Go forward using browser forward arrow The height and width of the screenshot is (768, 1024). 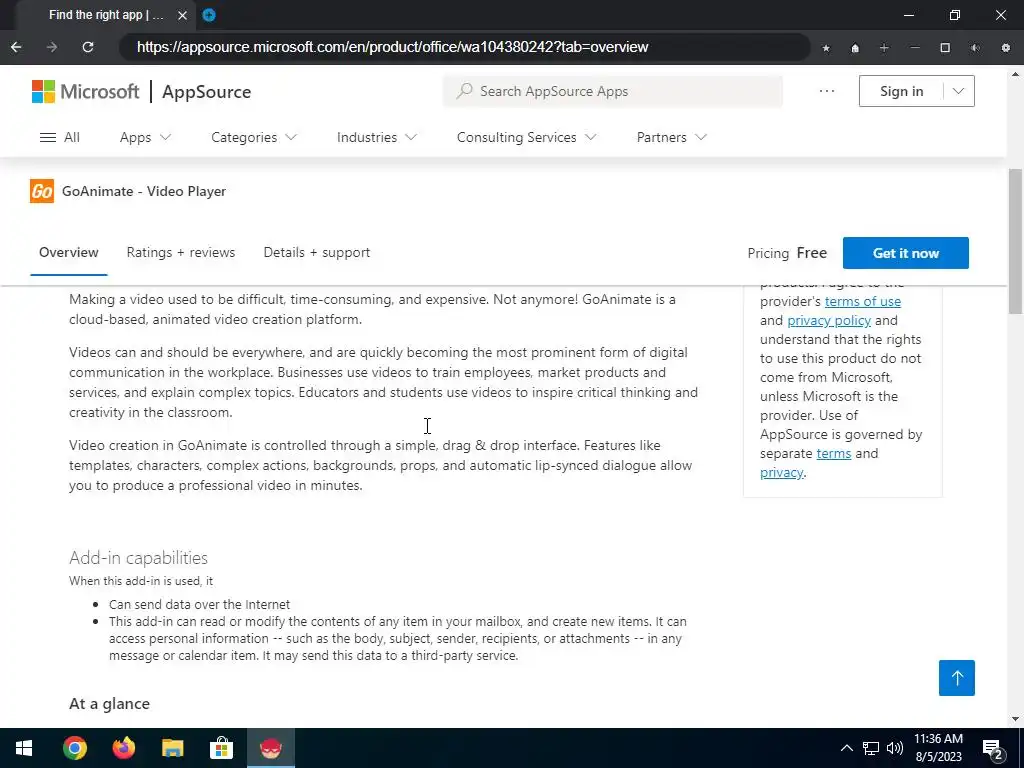click(x=52, y=47)
